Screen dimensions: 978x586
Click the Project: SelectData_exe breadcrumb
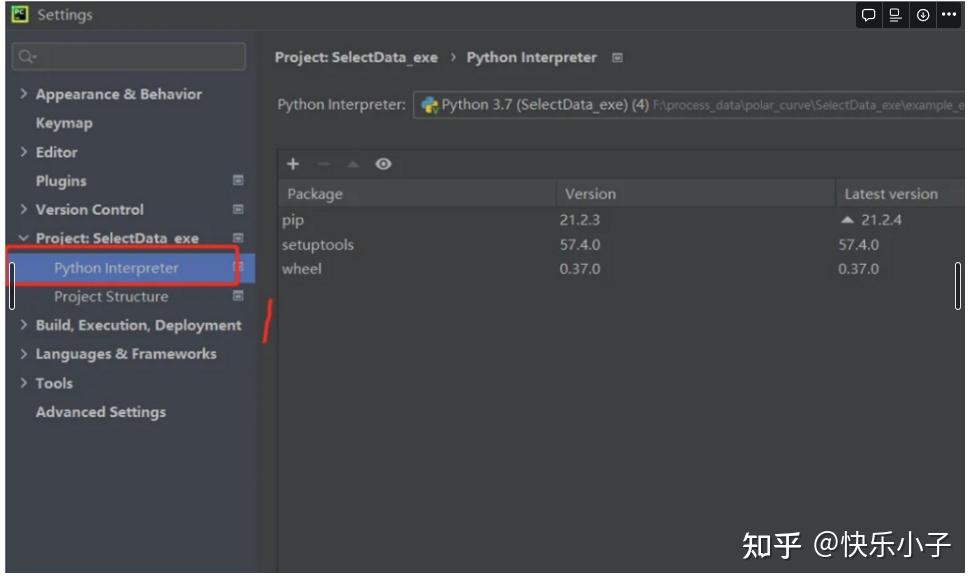click(x=356, y=57)
